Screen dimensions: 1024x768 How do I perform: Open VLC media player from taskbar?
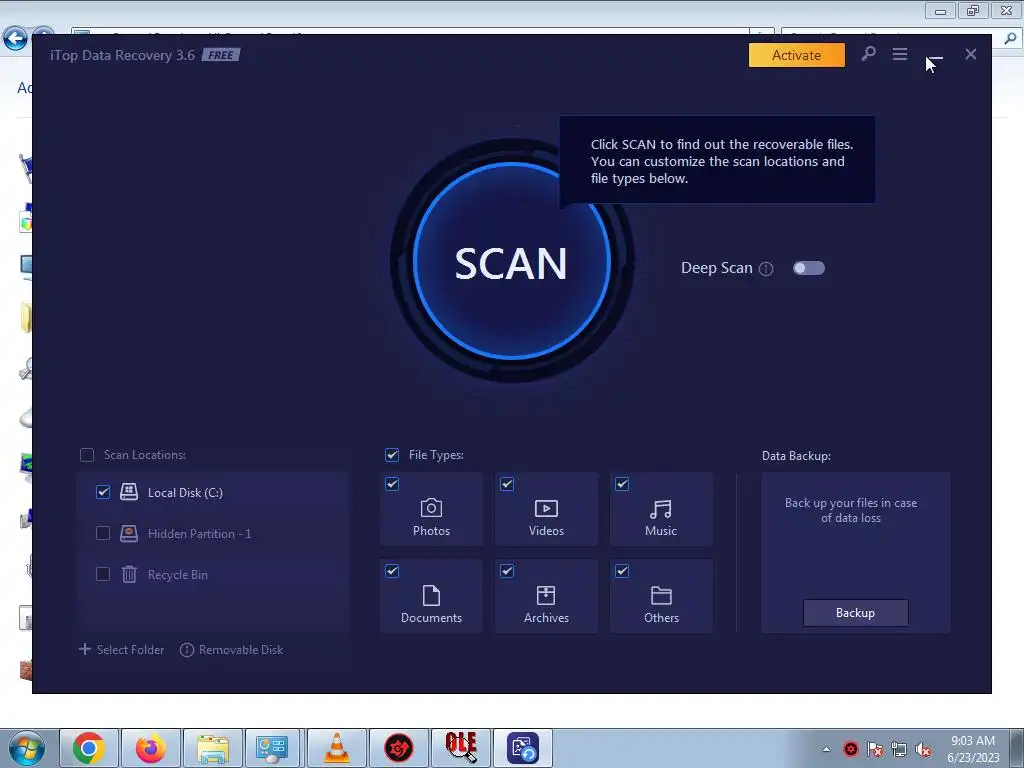click(x=337, y=748)
